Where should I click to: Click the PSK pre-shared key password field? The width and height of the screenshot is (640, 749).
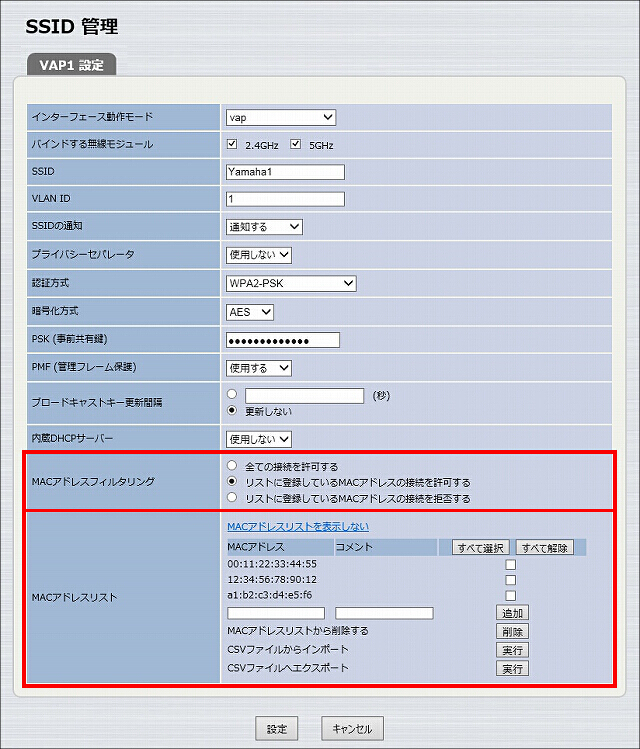283,340
